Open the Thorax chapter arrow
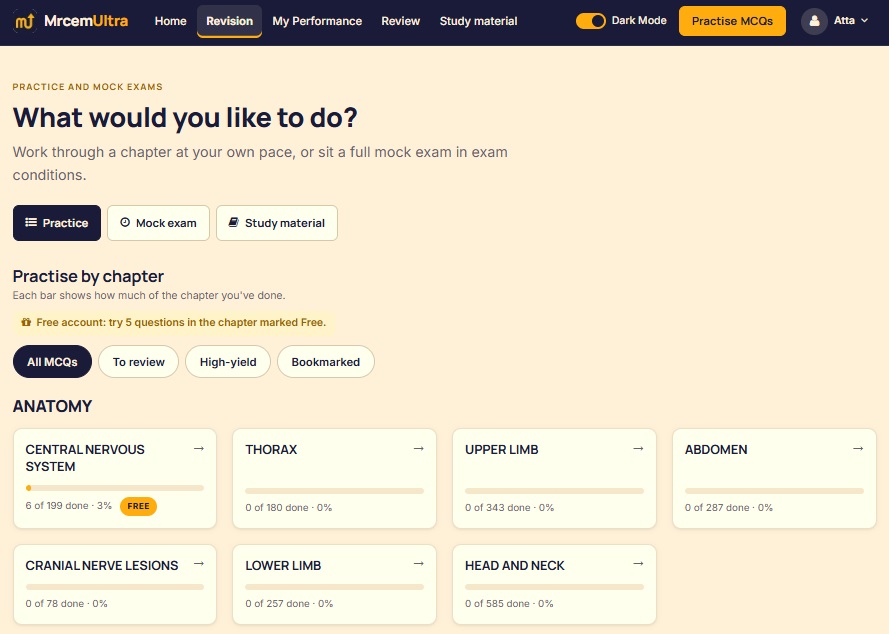889x634 pixels. 418,449
